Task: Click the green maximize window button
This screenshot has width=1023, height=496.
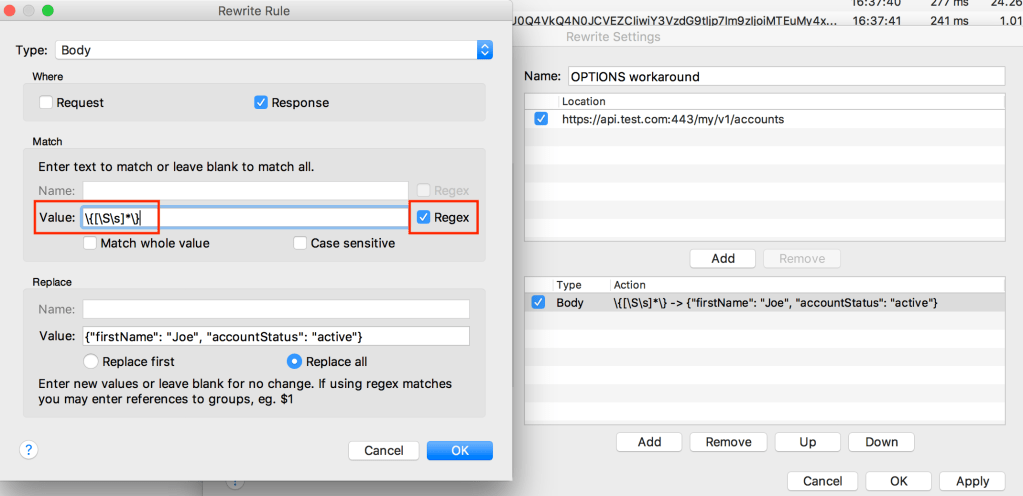Action: pos(48,10)
